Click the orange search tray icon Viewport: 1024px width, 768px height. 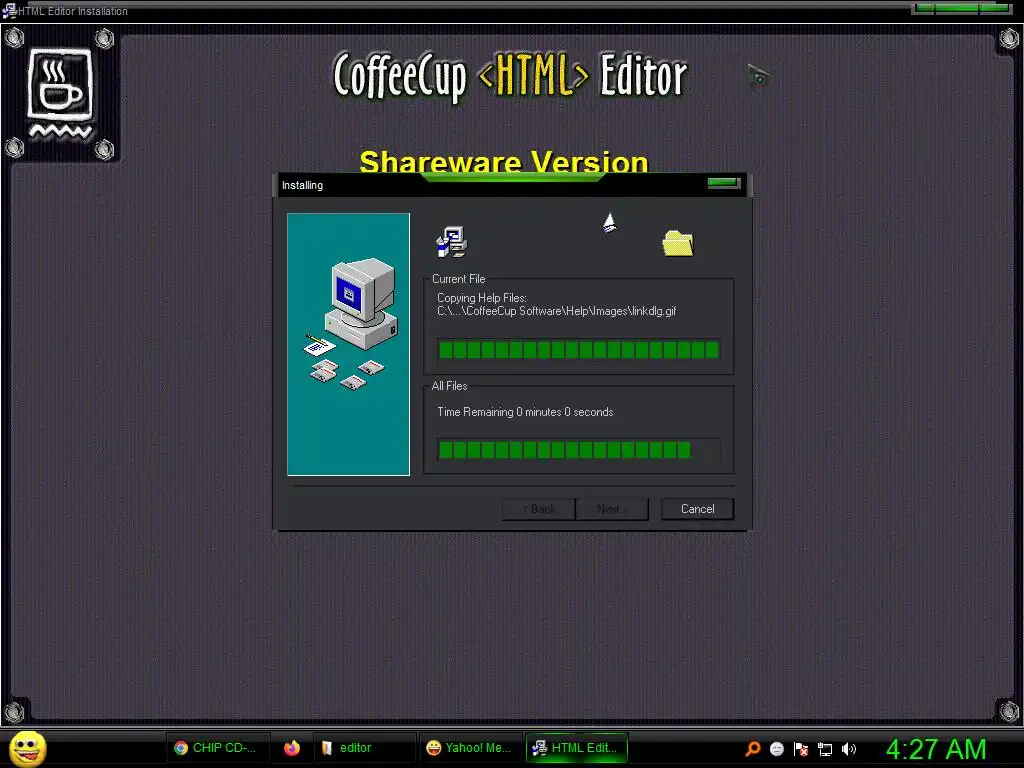tap(753, 748)
